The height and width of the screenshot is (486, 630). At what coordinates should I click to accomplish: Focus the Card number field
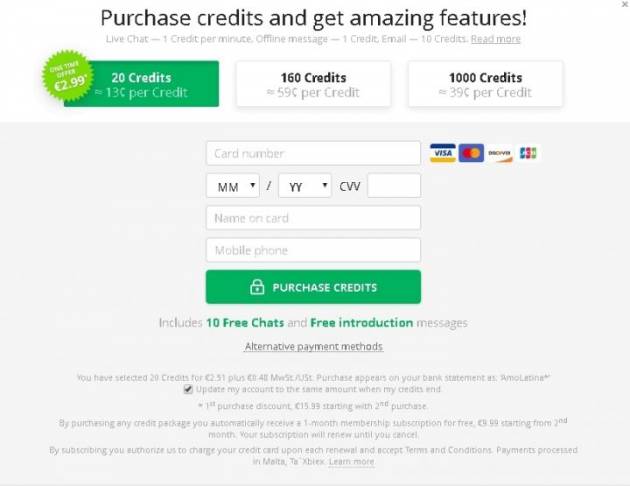313,153
